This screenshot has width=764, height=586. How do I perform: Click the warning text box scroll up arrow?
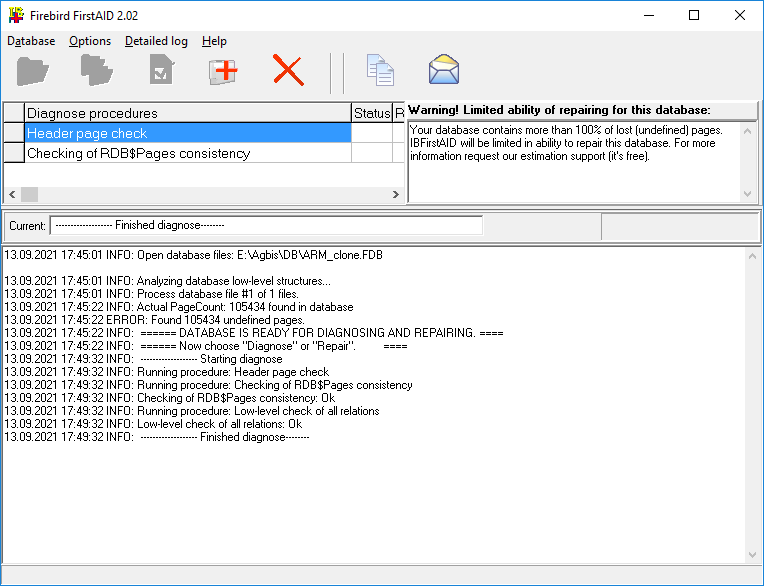pos(747,130)
